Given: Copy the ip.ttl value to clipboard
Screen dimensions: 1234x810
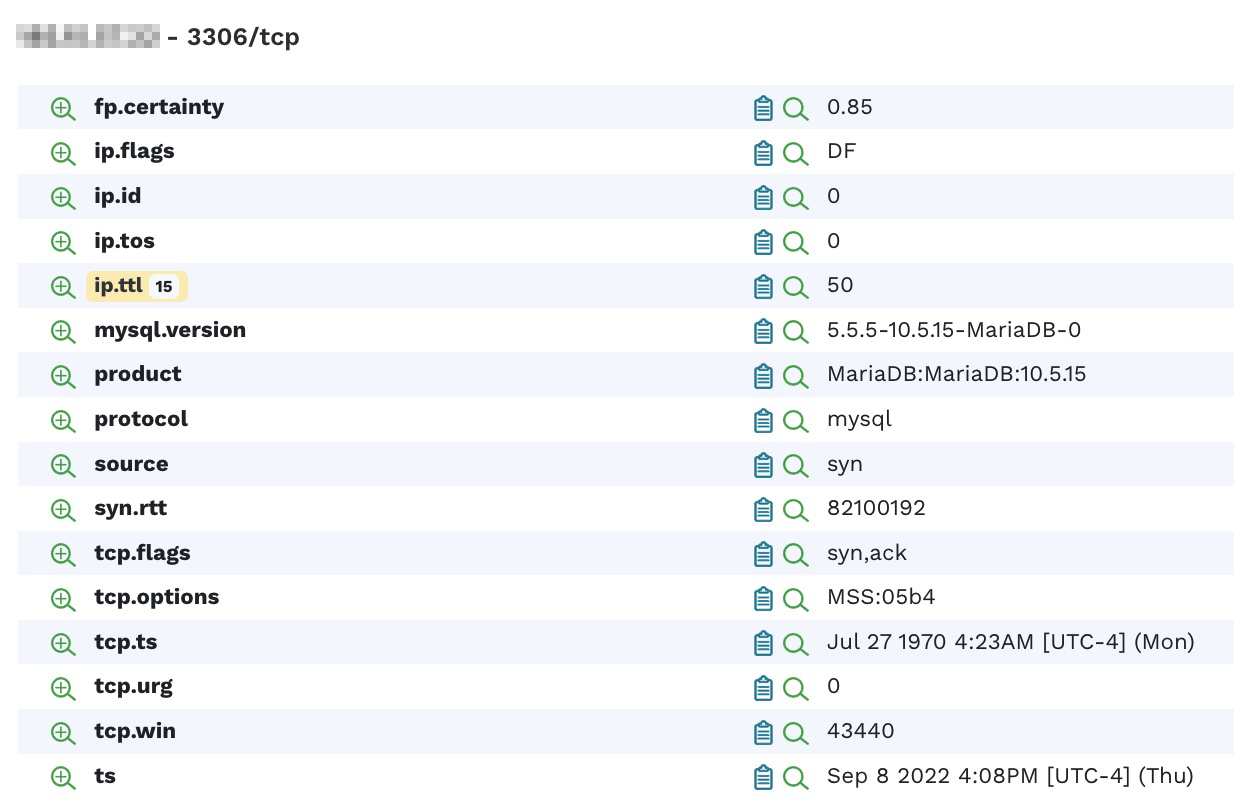Looking at the screenshot, I should click(763, 286).
